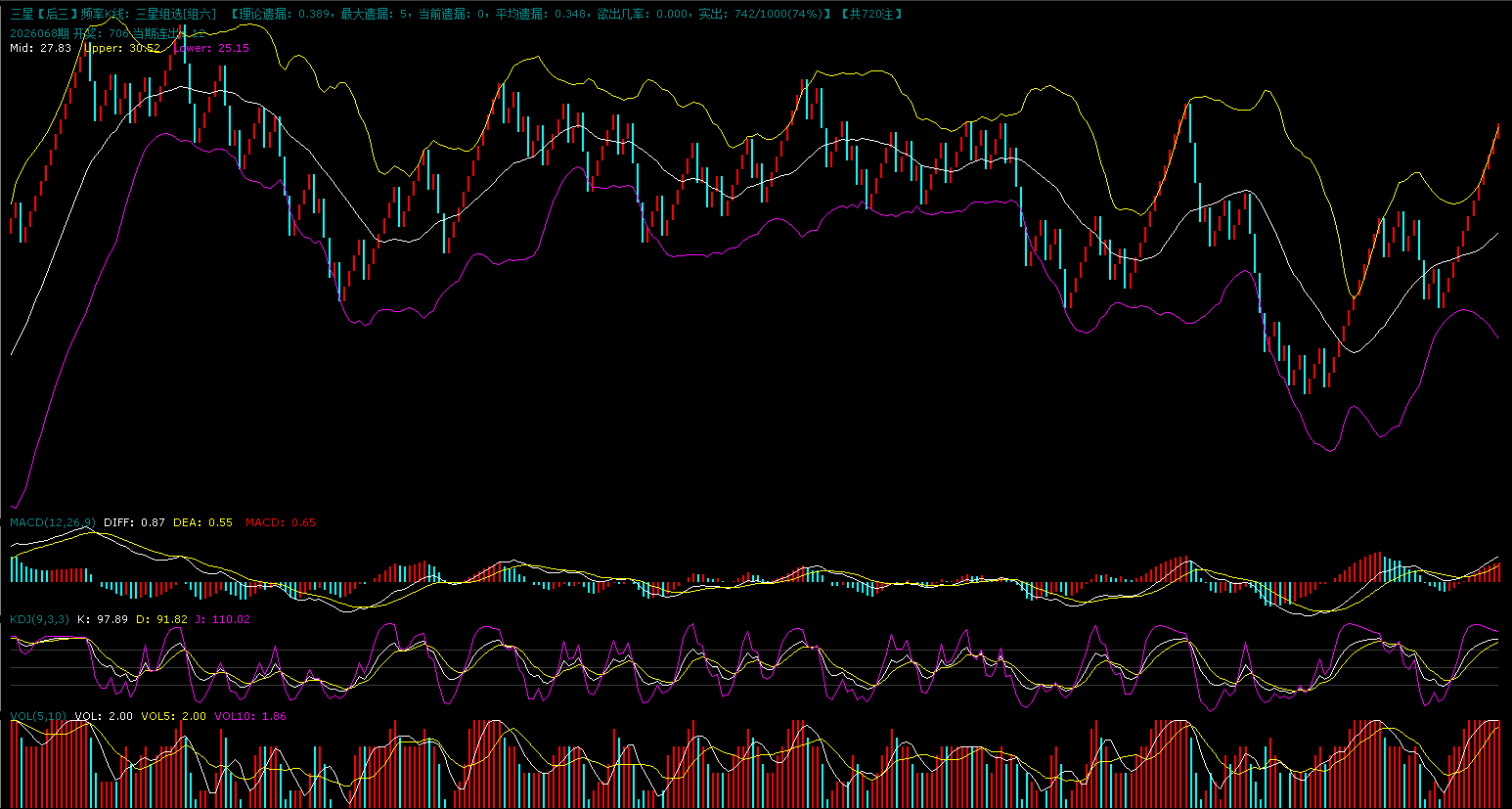
Task: Click the magenta J: 110.02 value
Action: tap(222, 619)
